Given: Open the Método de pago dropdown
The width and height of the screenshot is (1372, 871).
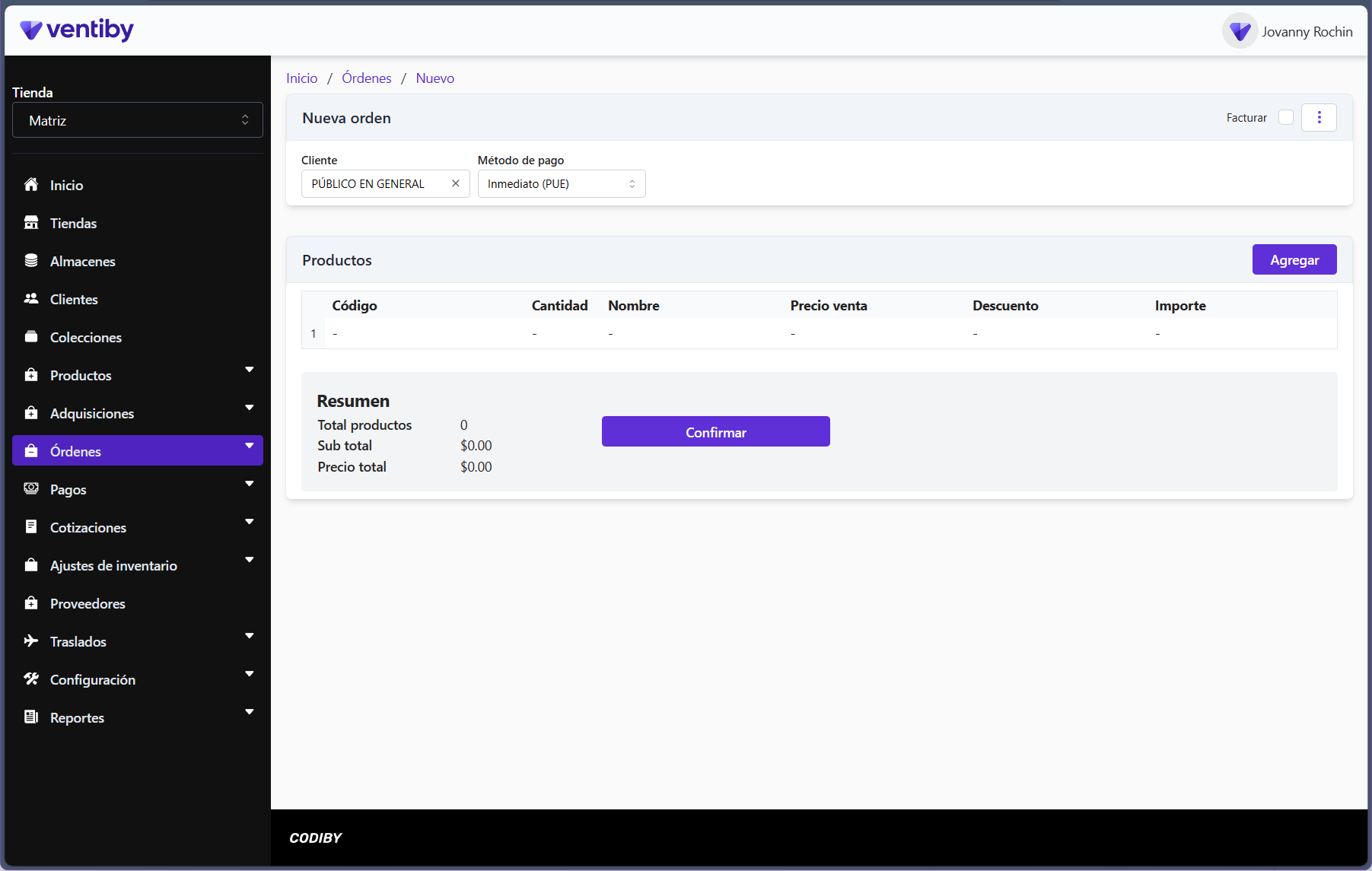Looking at the screenshot, I should click(x=561, y=183).
